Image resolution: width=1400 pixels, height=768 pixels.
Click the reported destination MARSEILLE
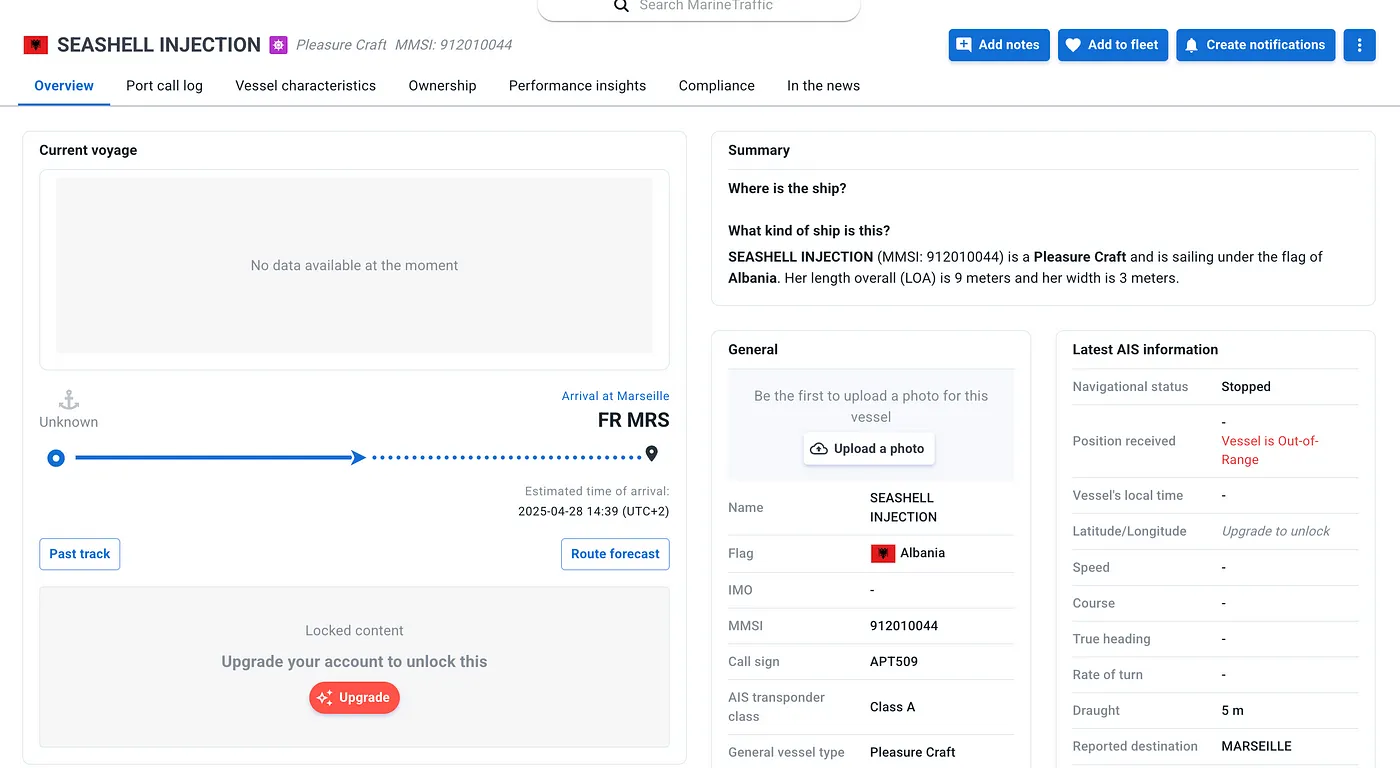coord(1256,746)
